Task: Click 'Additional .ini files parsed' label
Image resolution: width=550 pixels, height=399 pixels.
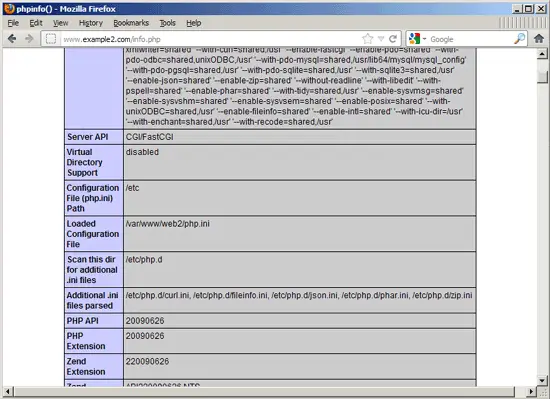Action: [x=94, y=300]
